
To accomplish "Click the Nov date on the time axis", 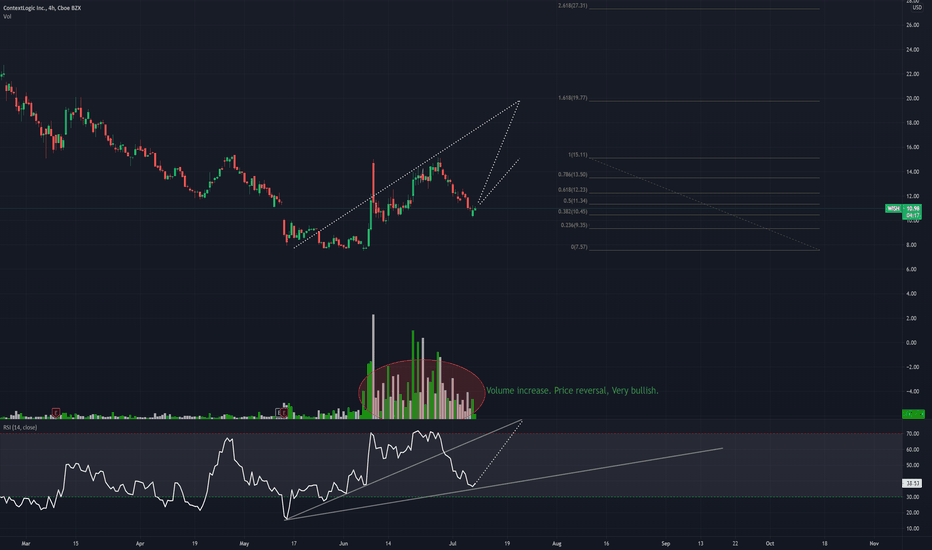I will coord(874,543).
